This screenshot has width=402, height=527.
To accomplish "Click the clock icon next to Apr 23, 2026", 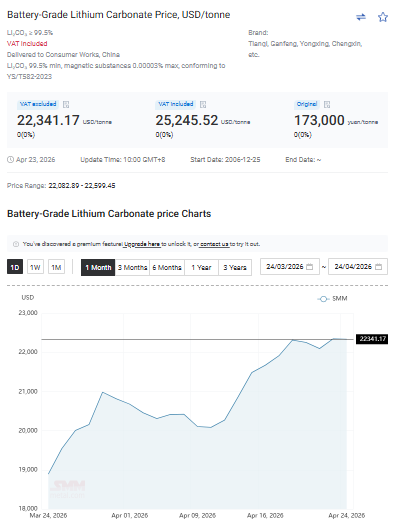I will (10, 160).
